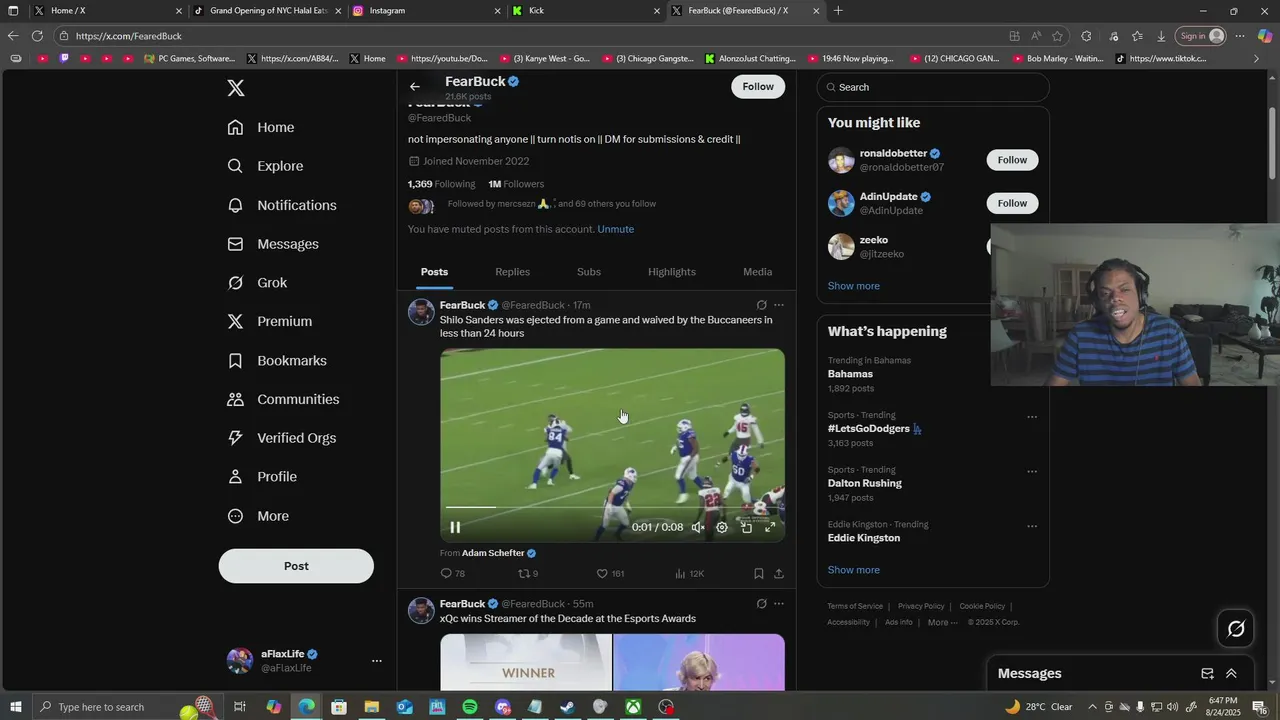
Task: Open the Explore page
Action: coord(265,166)
